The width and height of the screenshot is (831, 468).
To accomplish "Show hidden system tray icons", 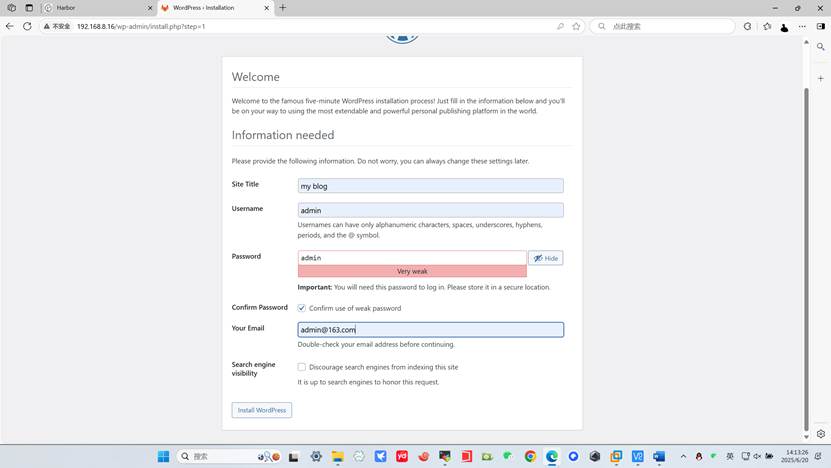I will [x=683, y=456].
